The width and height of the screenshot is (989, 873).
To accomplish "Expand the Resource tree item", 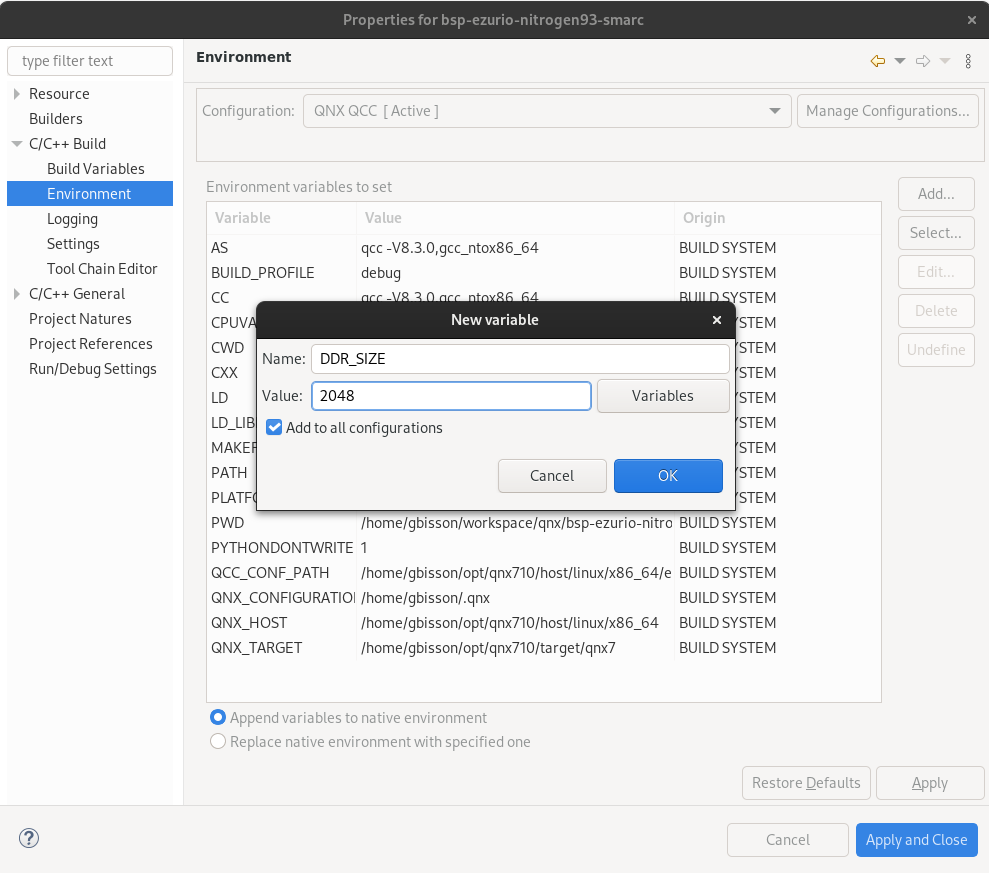I will click(16, 93).
